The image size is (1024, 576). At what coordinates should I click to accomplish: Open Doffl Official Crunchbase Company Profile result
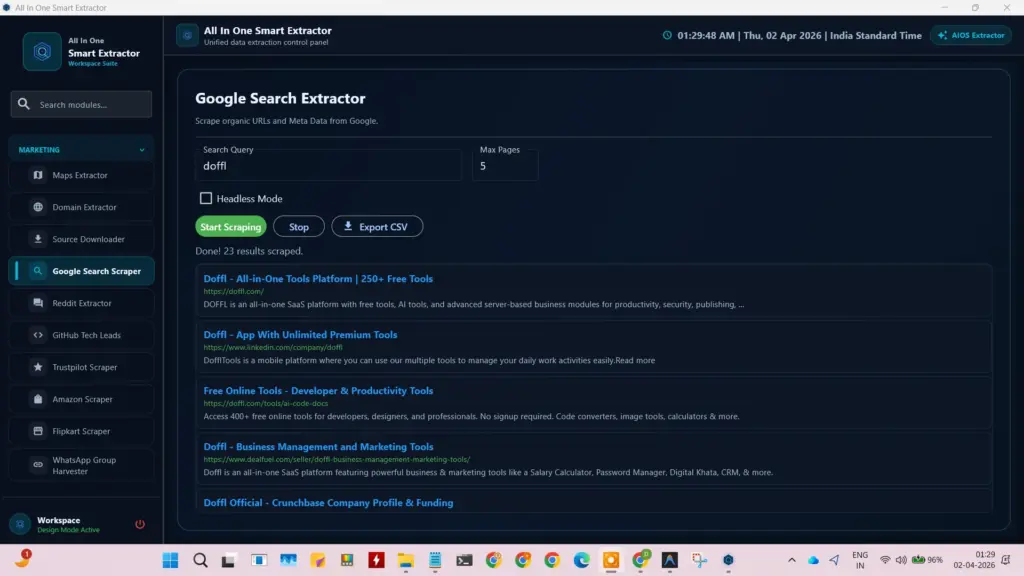tap(328, 503)
